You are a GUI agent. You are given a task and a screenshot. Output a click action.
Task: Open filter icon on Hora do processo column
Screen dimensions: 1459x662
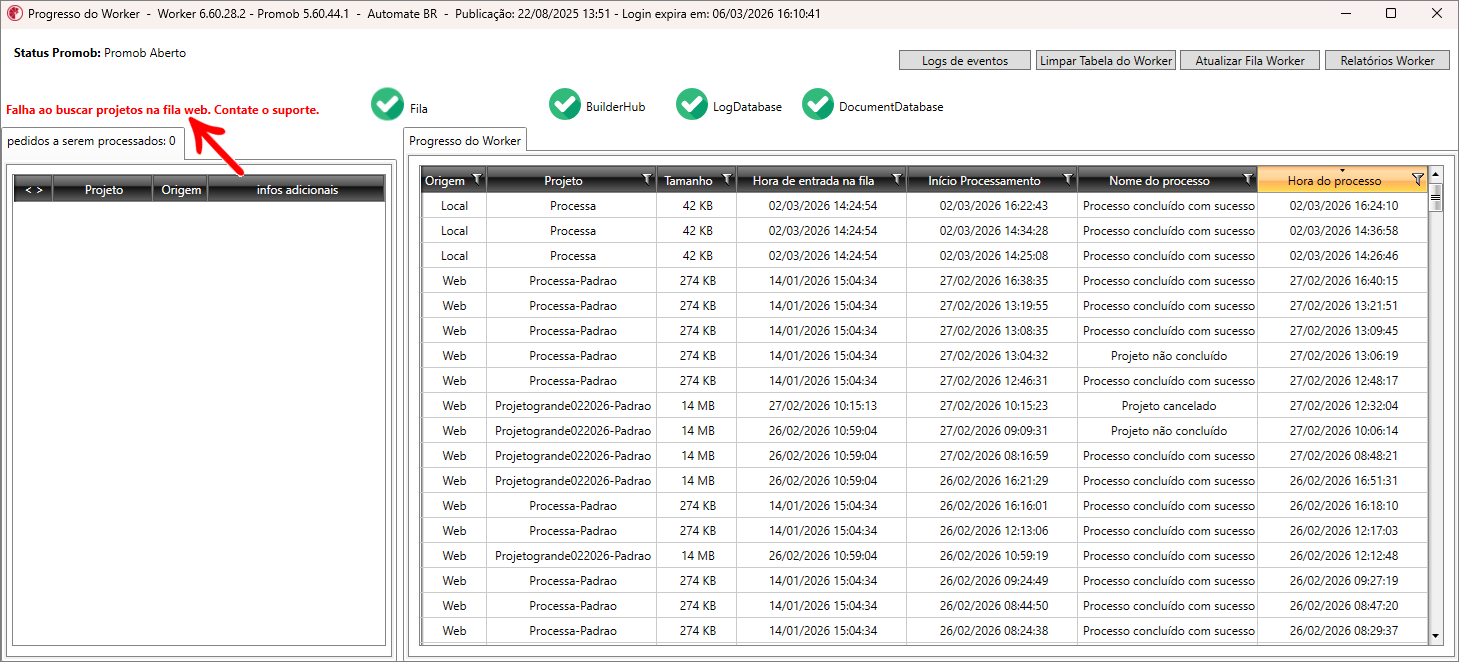click(1417, 180)
